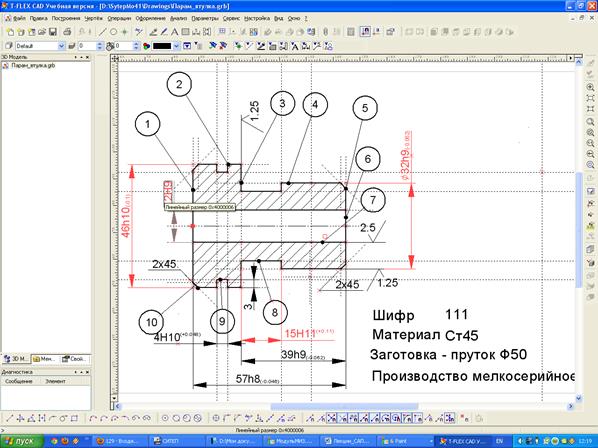Viewport: 598px width, 448px height.
Task: Click the zoom all icon in the right toolbar
Action: (x=590, y=98)
